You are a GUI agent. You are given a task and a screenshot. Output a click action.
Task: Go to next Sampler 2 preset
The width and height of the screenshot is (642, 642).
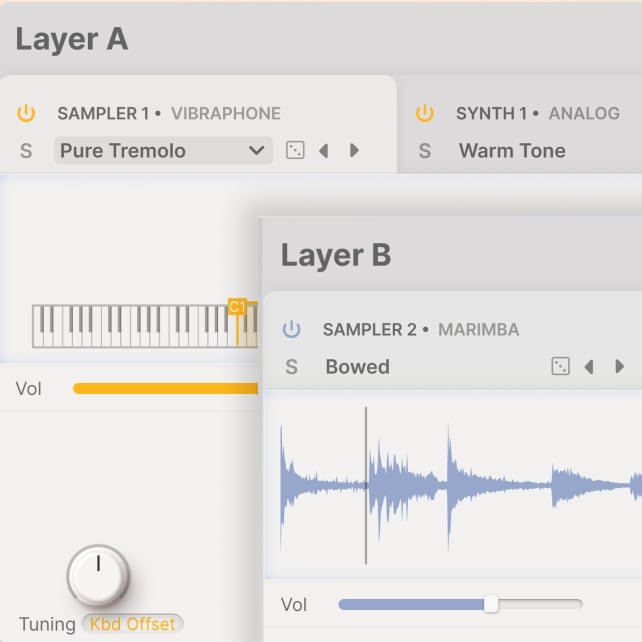(x=619, y=367)
